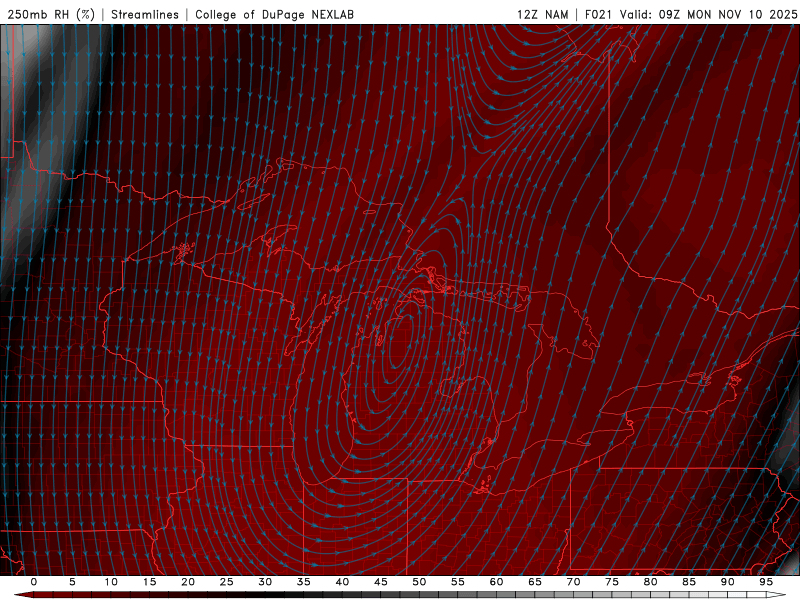This screenshot has width=800, height=600.
Task: Click the 20 value on the color scale
Action: [188, 582]
